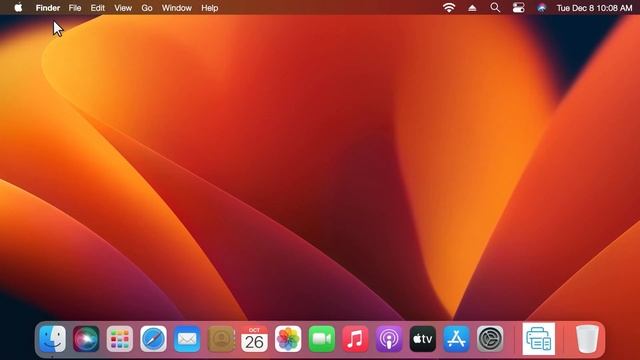Open Contacts app in the Dock
The height and width of the screenshot is (360, 640).
tap(221, 339)
